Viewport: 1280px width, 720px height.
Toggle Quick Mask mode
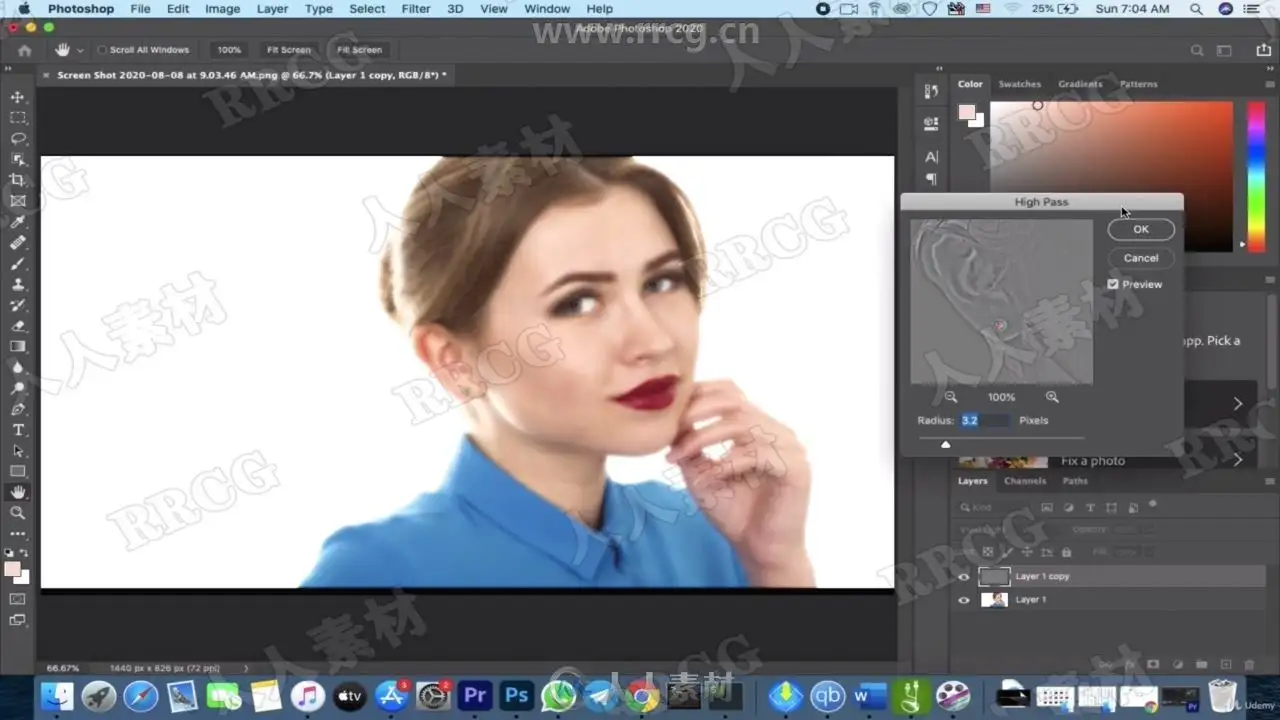point(17,599)
